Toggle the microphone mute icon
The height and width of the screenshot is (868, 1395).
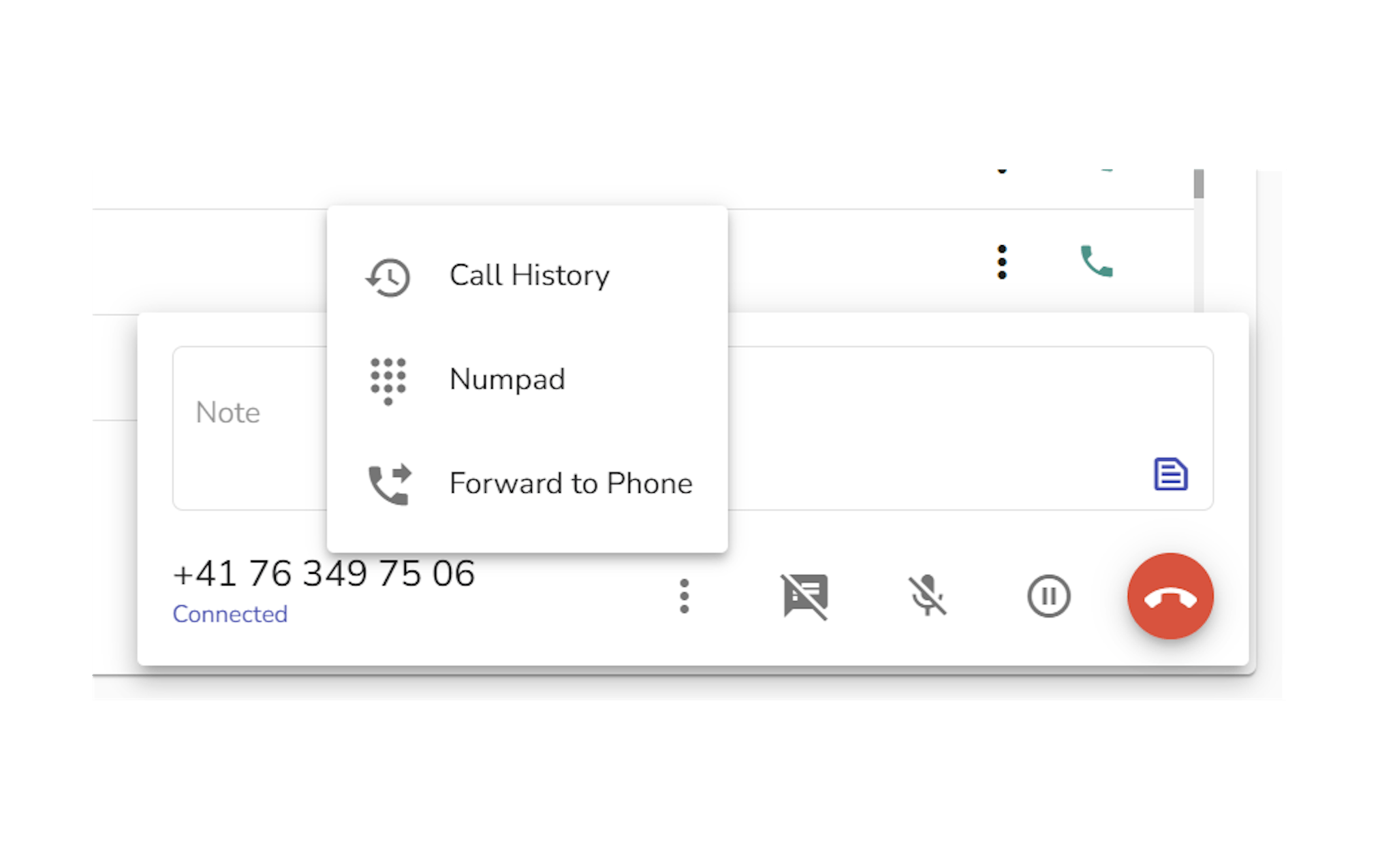pyautogui.click(x=927, y=596)
